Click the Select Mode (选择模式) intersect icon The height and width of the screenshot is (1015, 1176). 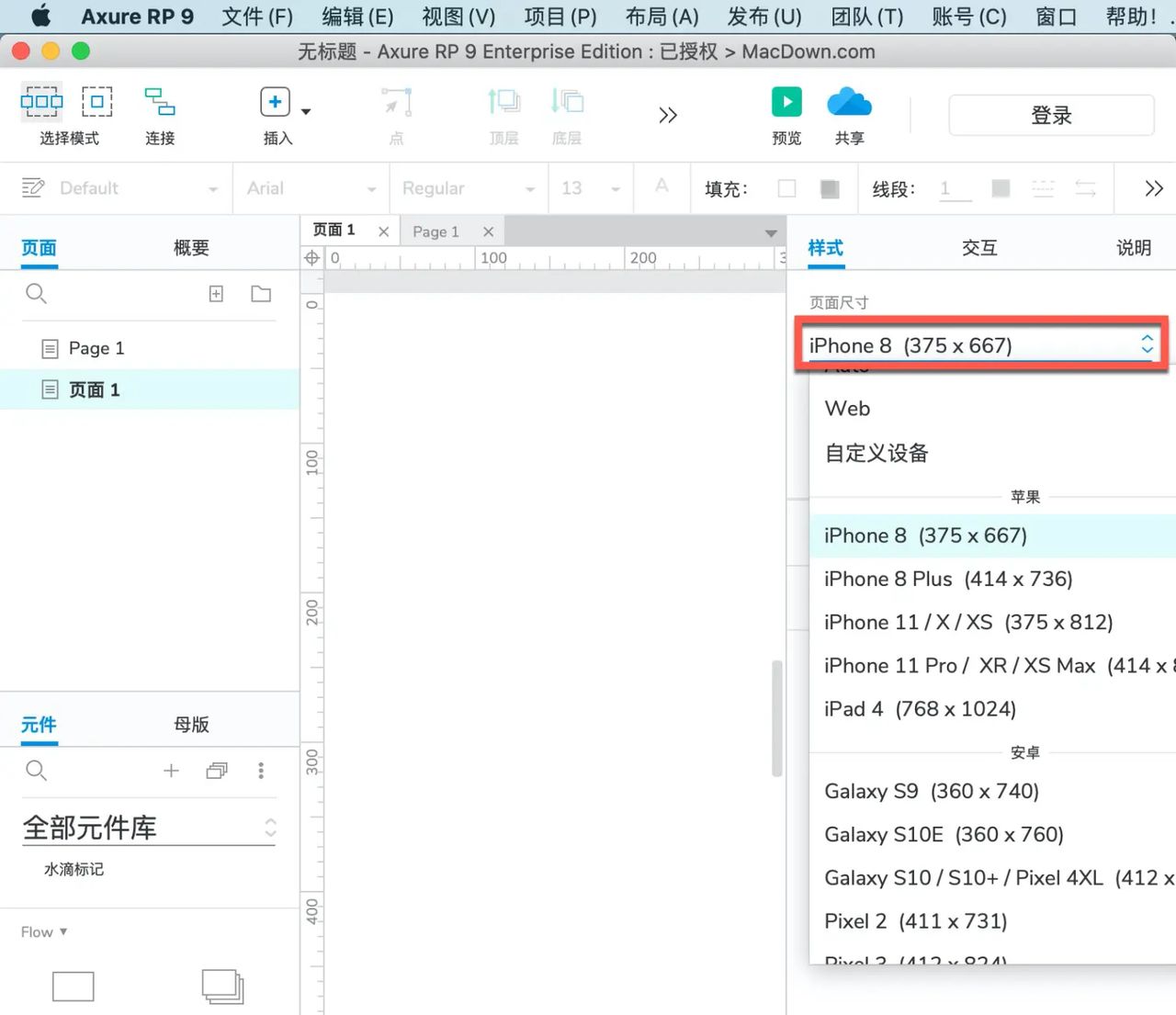pyautogui.click(x=42, y=101)
